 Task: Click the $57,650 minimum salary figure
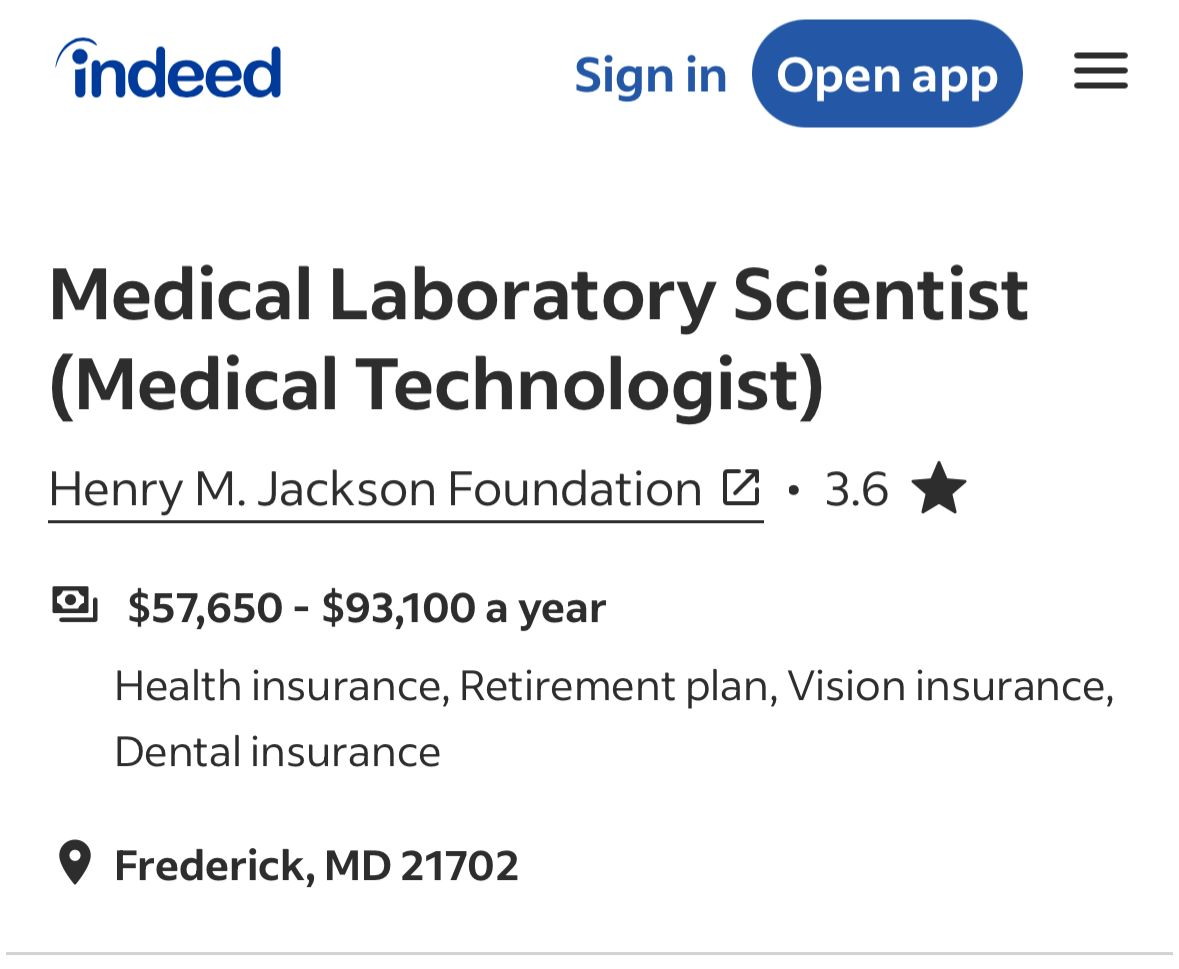point(205,608)
